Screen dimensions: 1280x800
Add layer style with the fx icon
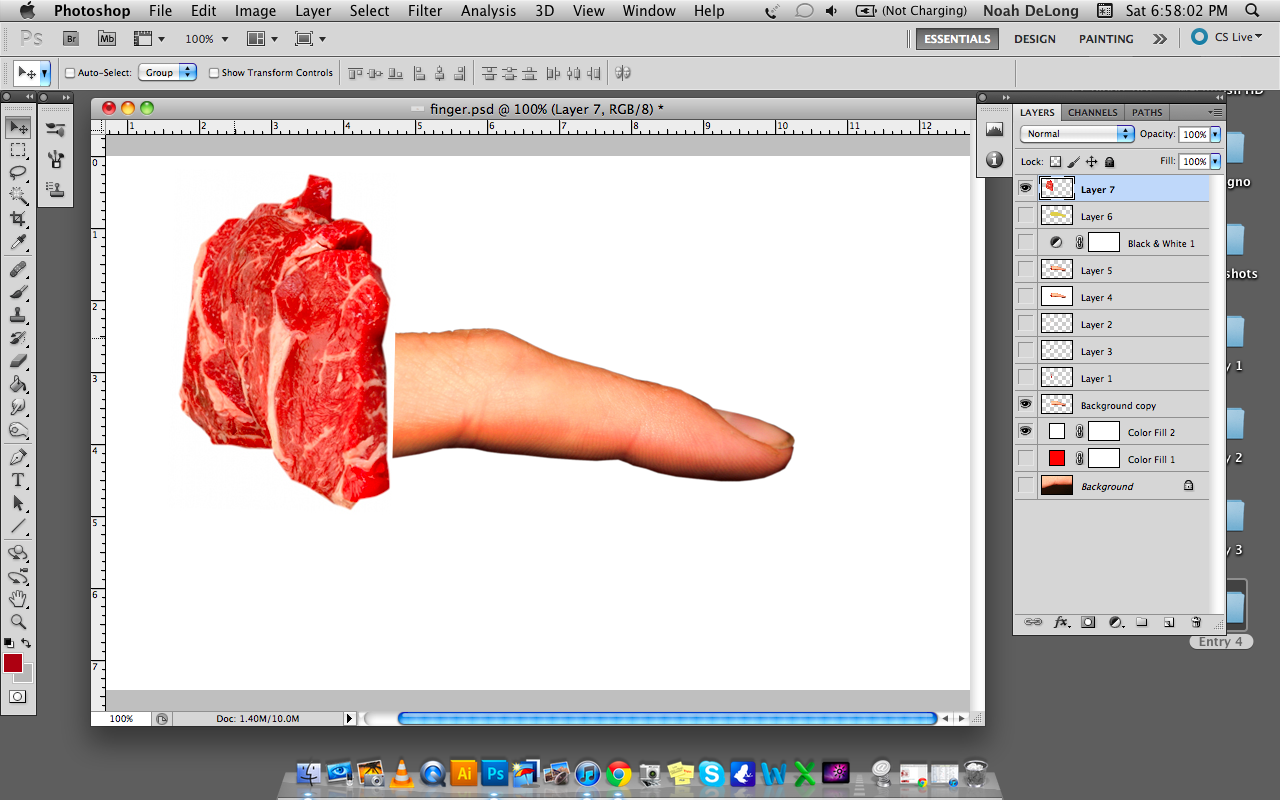click(1062, 622)
